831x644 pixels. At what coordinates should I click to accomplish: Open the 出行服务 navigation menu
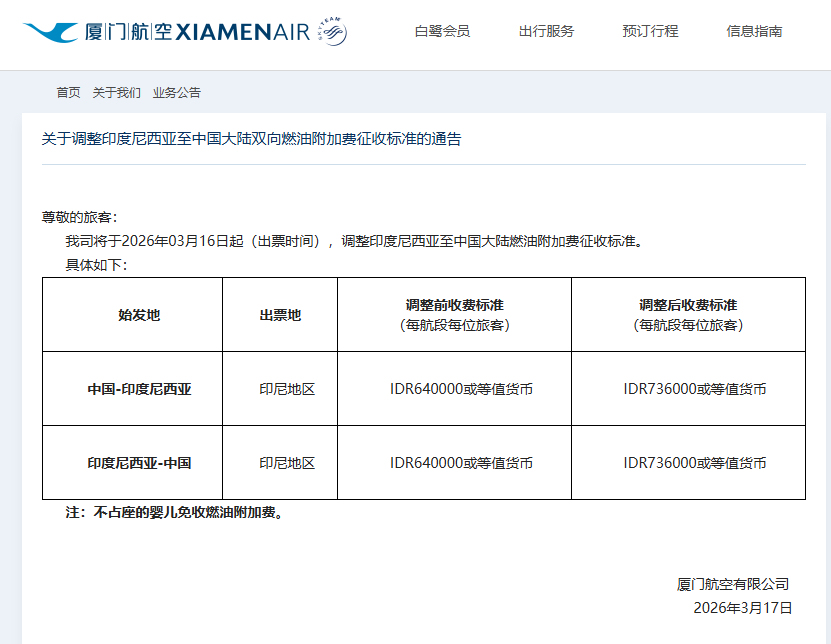click(546, 31)
